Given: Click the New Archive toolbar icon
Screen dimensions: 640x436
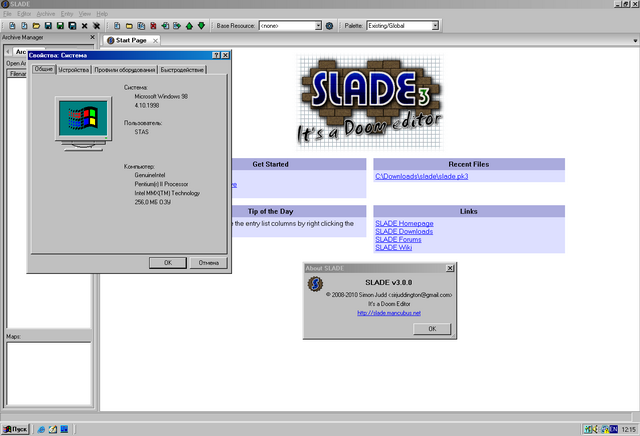Looking at the screenshot, I should (11, 25).
